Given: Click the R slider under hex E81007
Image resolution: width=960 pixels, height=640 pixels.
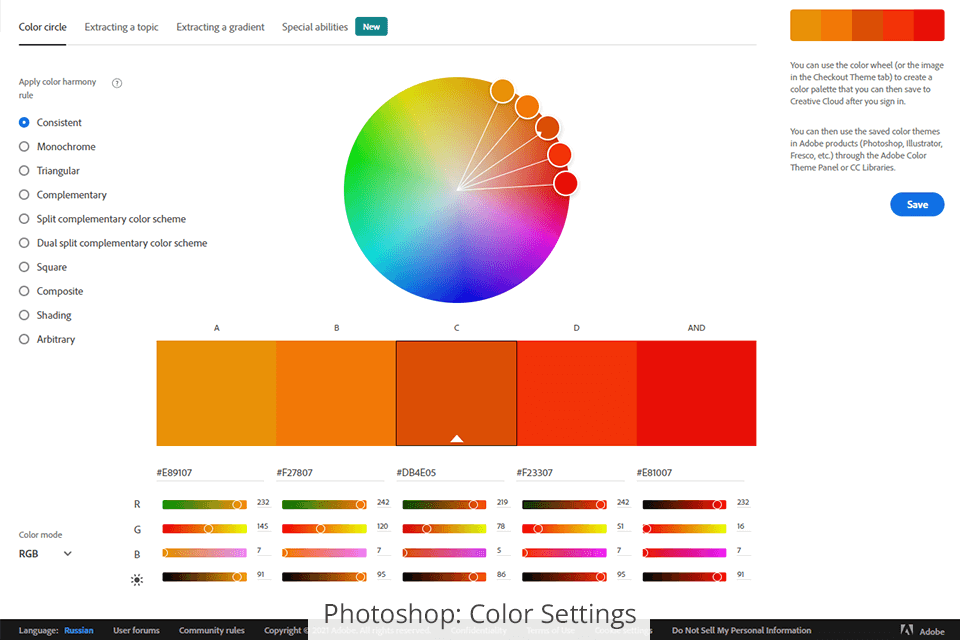Looking at the screenshot, I should pos(684,505).
